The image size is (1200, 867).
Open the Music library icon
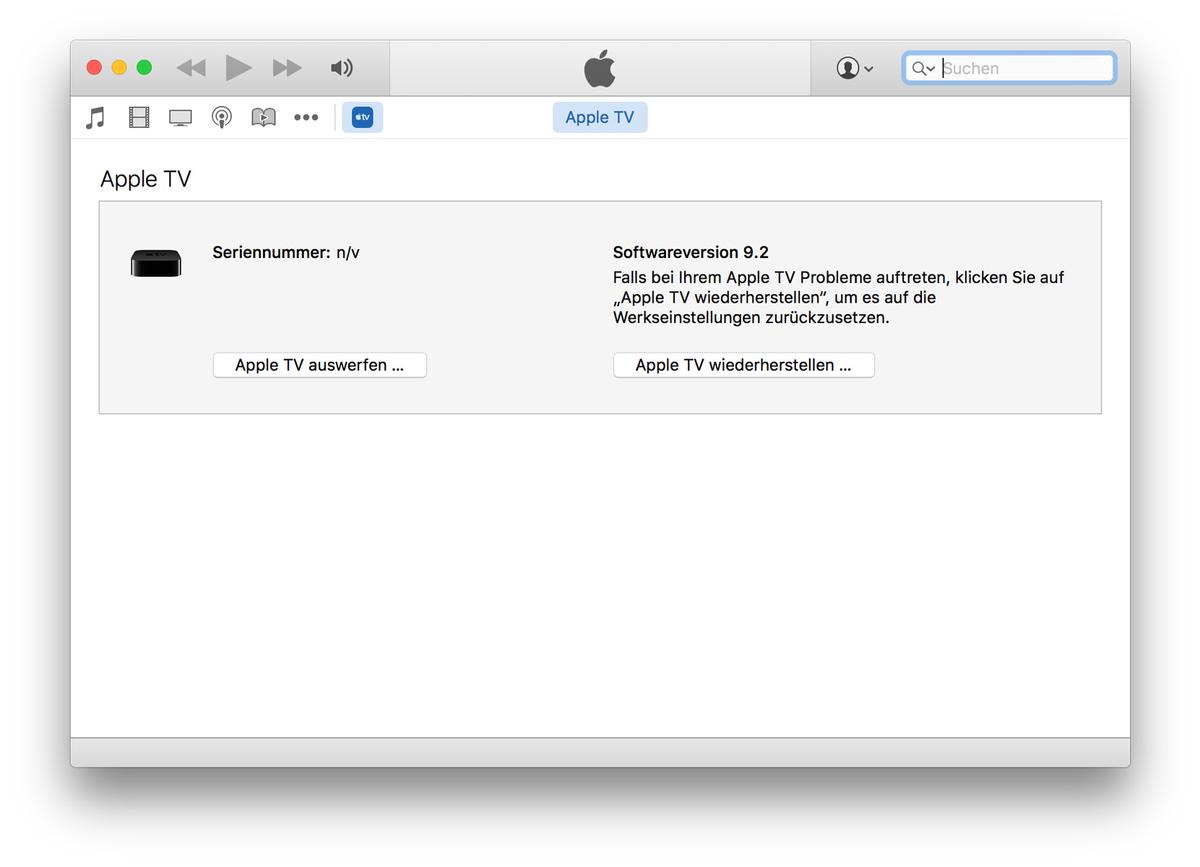pyautogui.click(x=96, y=118)
